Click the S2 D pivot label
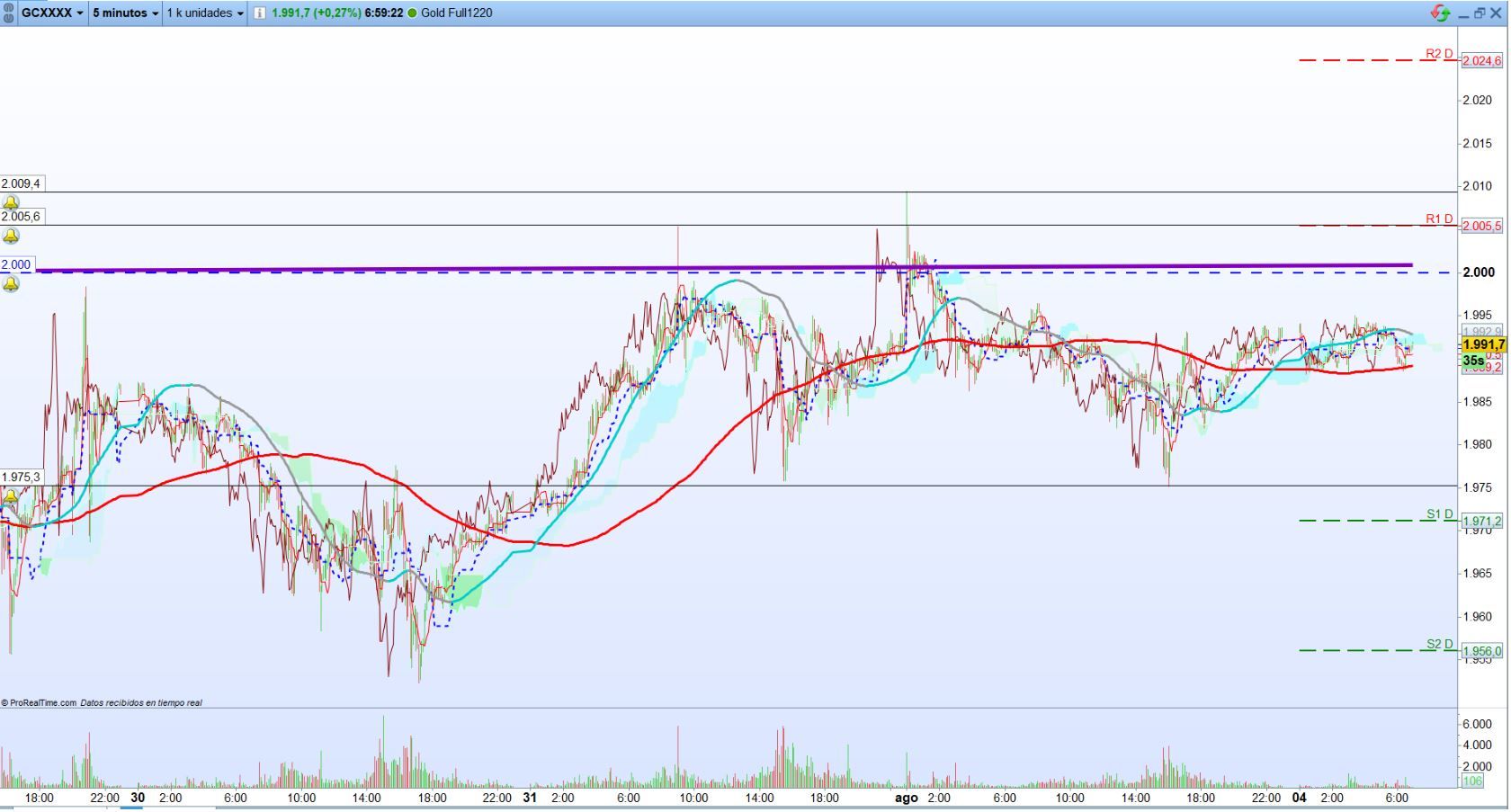Screen dimensions: 1511x812 pyautogui.click(x=1439, y=644)
